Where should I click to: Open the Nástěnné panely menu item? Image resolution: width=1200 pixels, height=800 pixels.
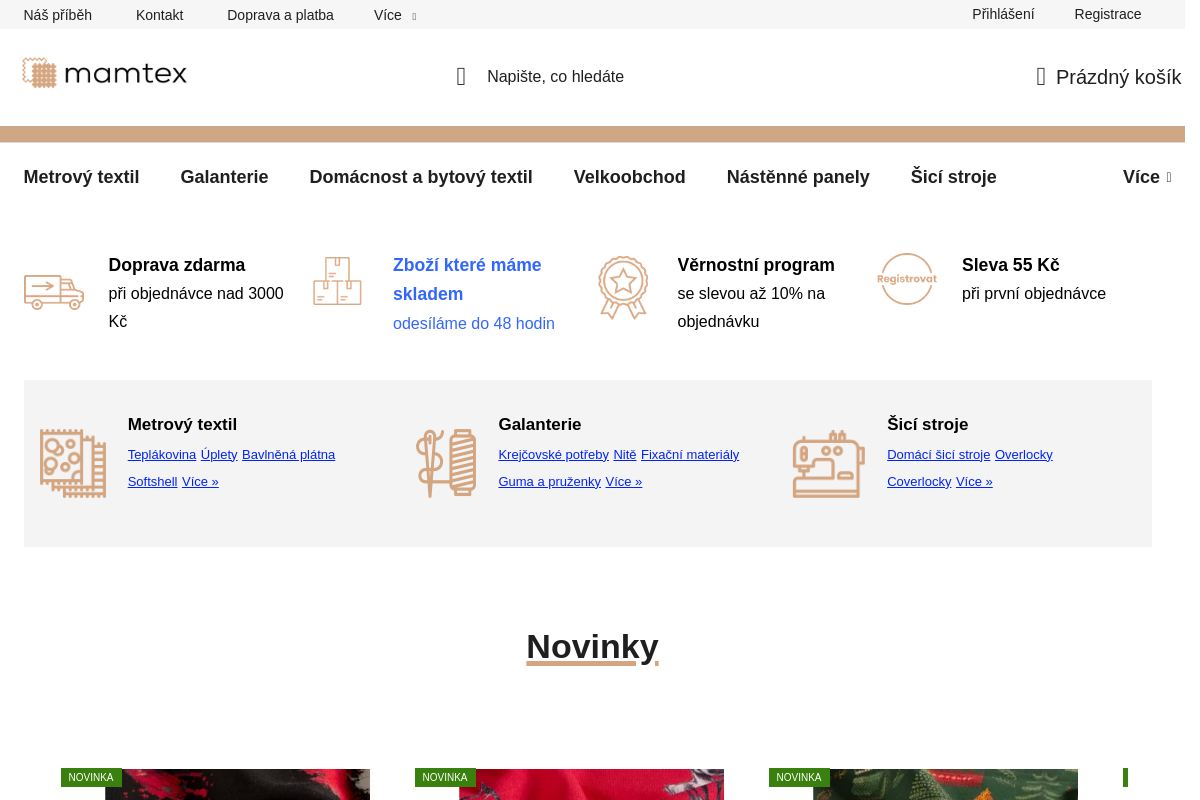click(798, 177)
